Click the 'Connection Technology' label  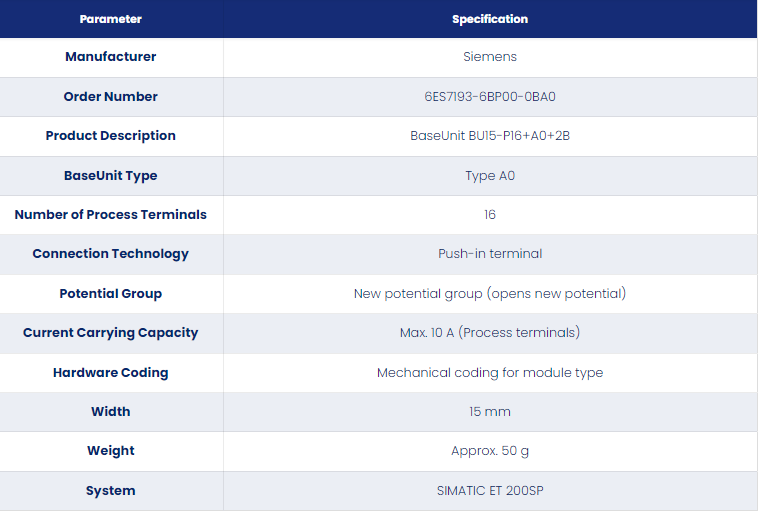pos(111,253)
